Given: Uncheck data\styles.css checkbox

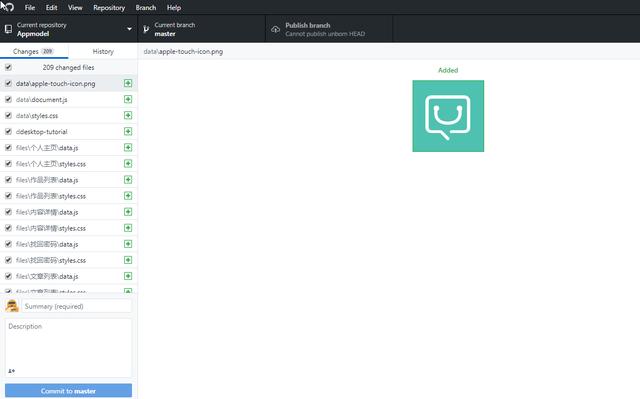Looking at the screenshot, I should [x=8, y=115].
